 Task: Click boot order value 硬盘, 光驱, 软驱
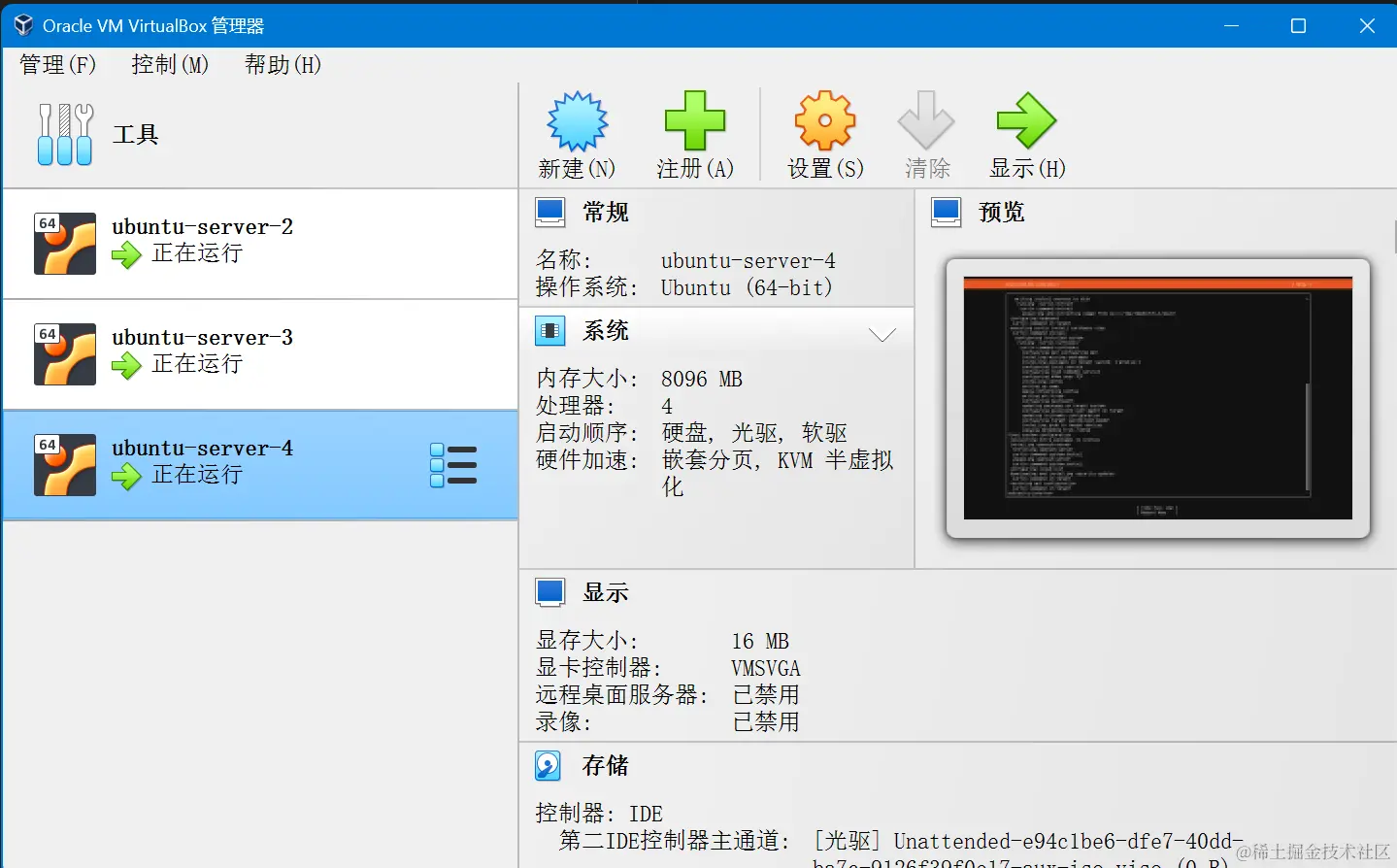[x=754, y=433]
